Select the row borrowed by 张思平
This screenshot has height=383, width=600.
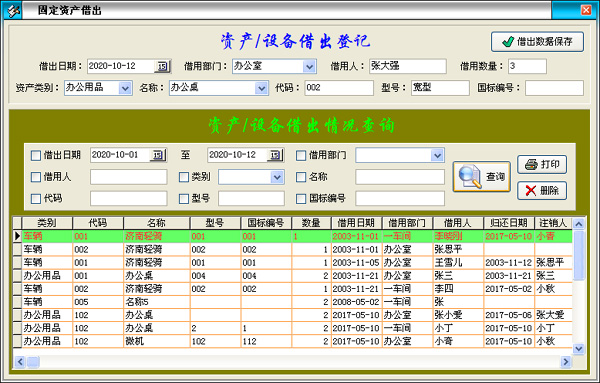(x=297, y=249)
